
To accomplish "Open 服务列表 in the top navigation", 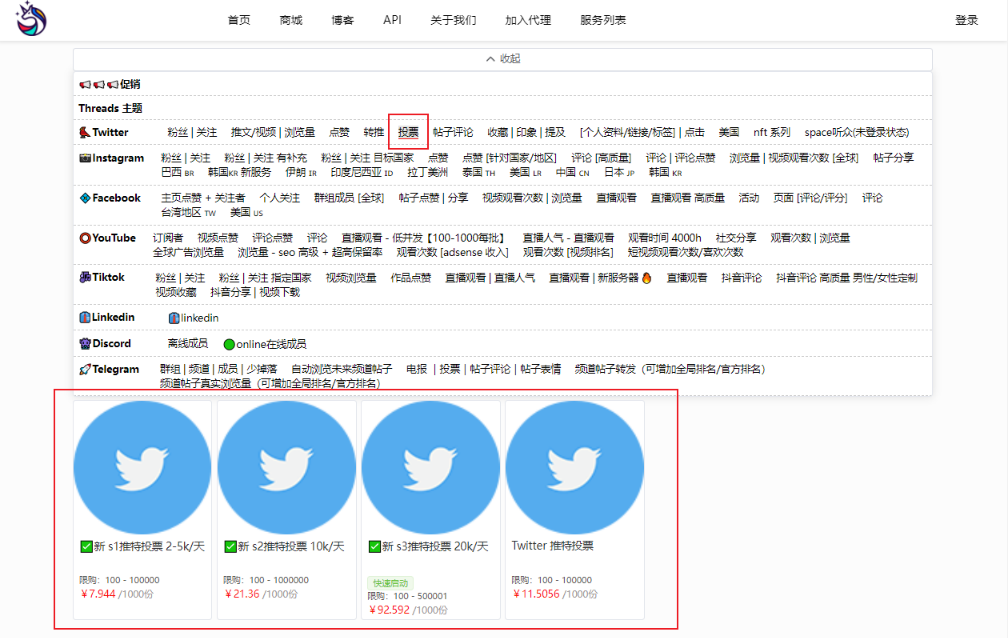I will [603, 20].
